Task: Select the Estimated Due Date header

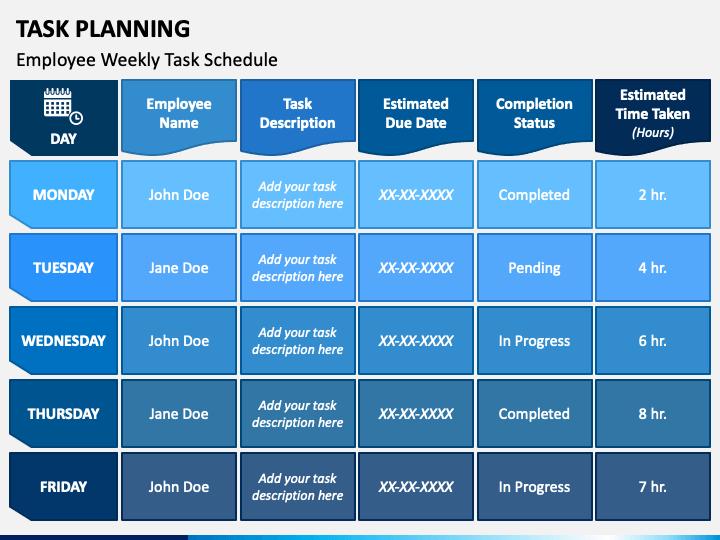Action: (x=416, y=117)
